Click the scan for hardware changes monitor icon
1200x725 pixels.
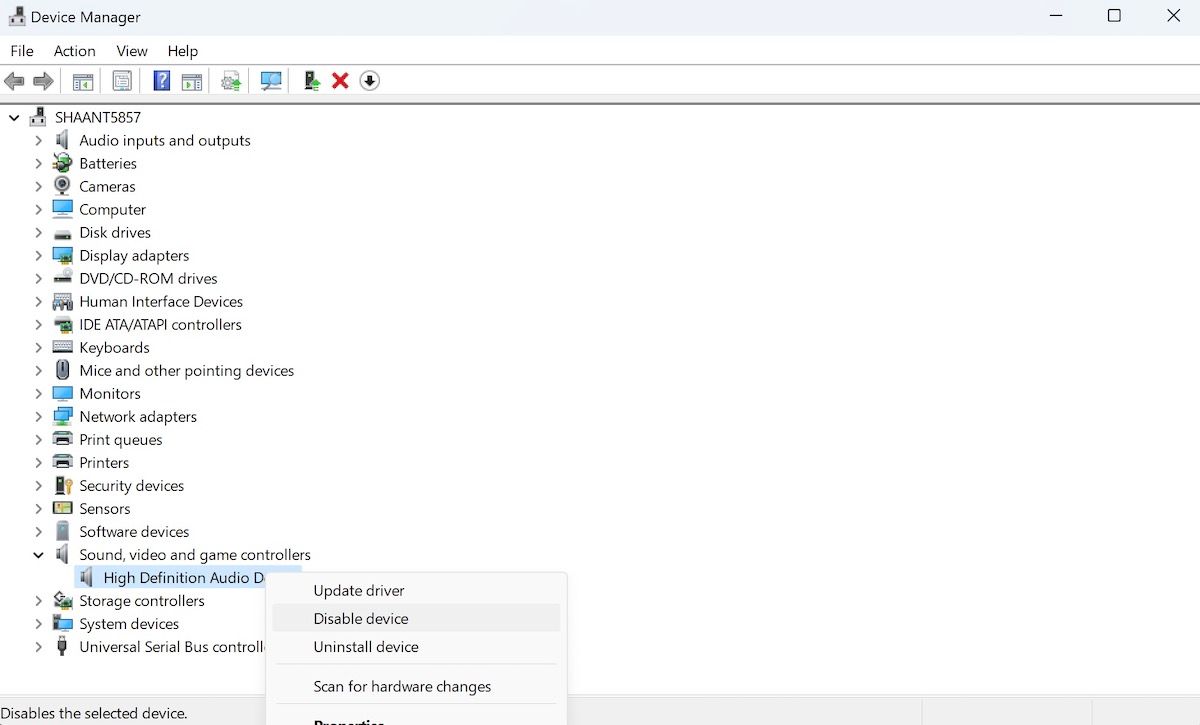(271, 81)
